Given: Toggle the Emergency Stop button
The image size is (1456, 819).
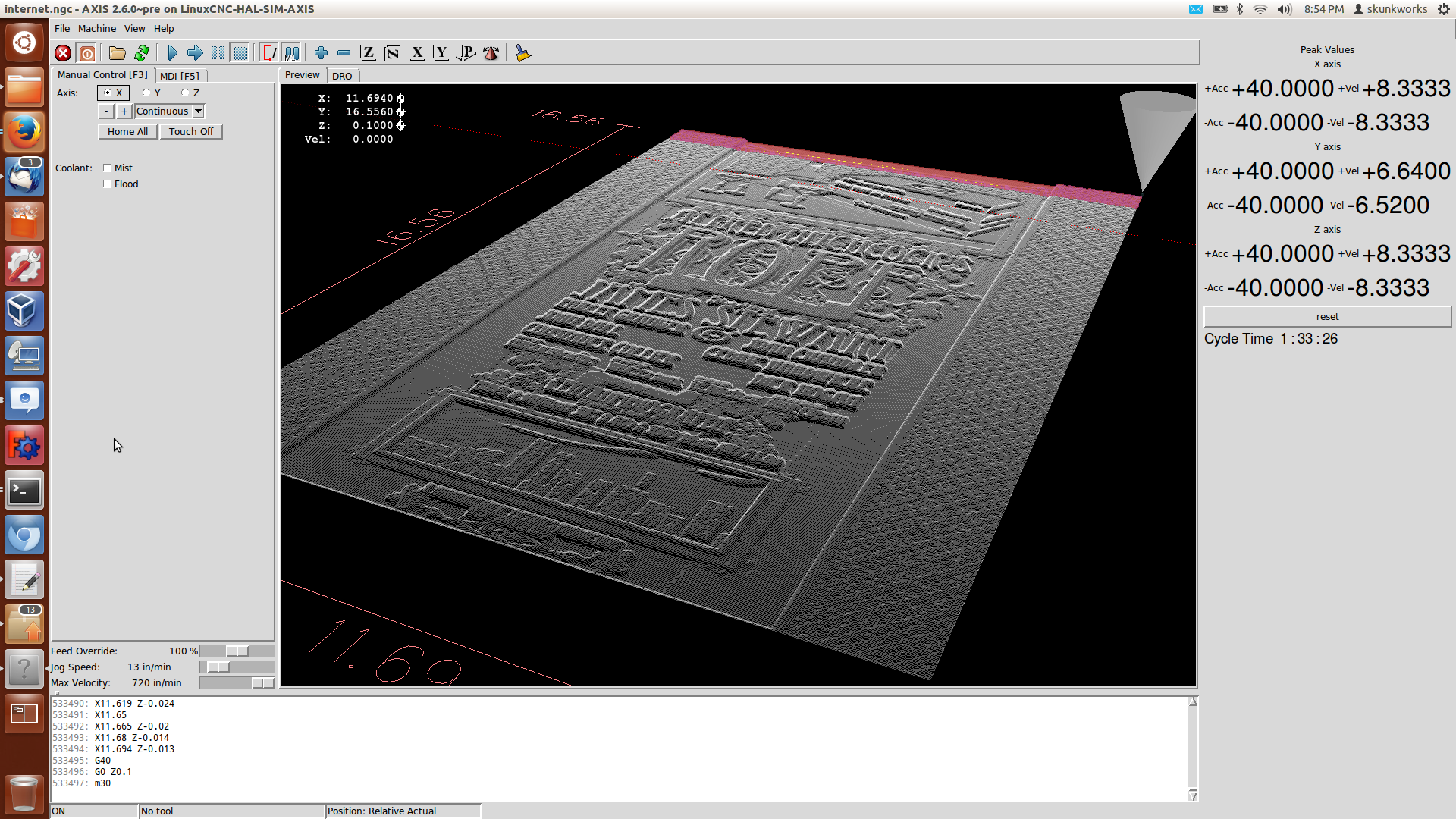Looking at the screenshot, I should tap(63, 53).
